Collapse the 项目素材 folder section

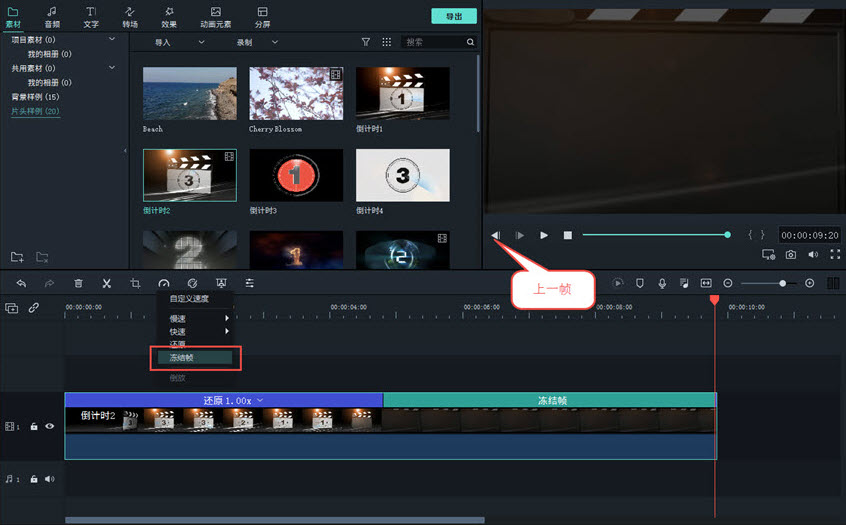[112, 39]
